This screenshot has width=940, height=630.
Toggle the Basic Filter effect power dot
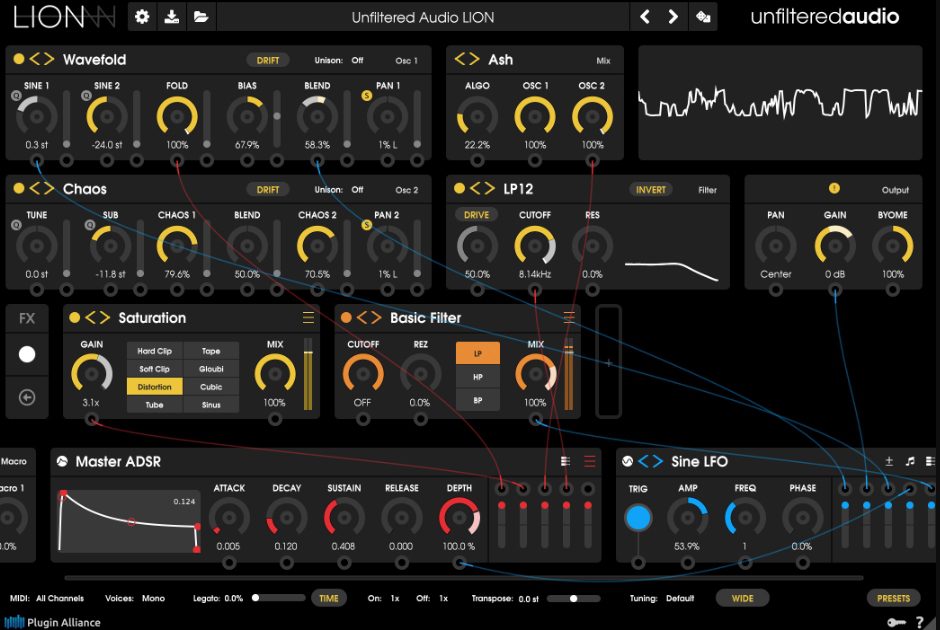(x=346, y=318)
